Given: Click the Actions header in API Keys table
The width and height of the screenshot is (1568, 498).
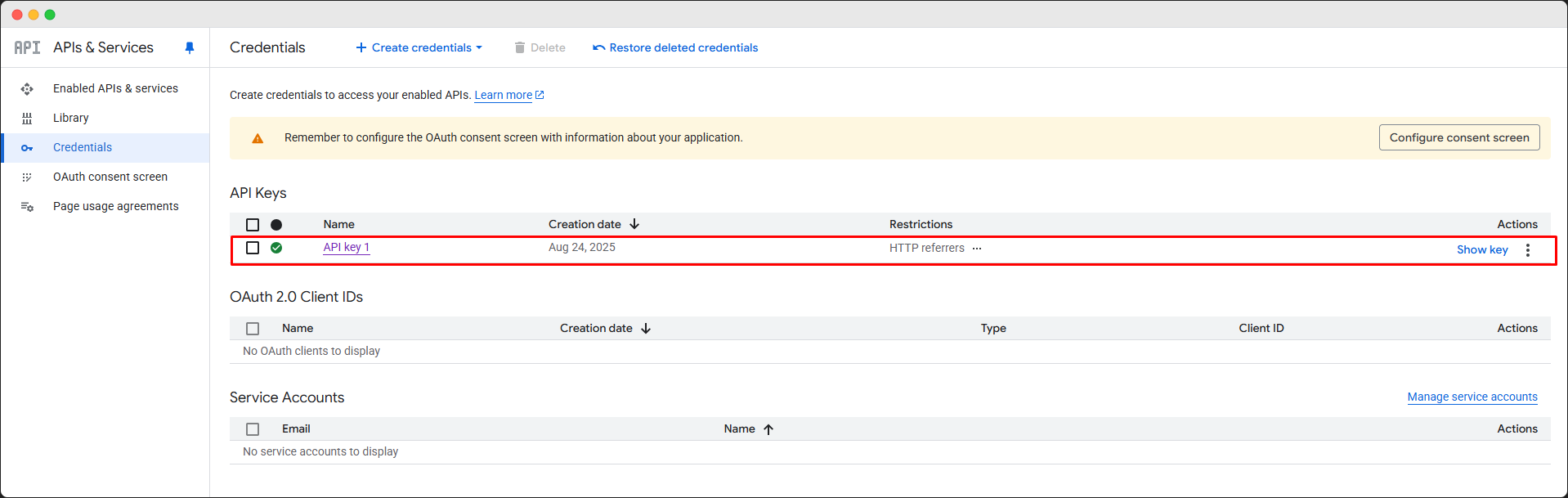Looking at the screenshot, I should [x=1517, y=224].
